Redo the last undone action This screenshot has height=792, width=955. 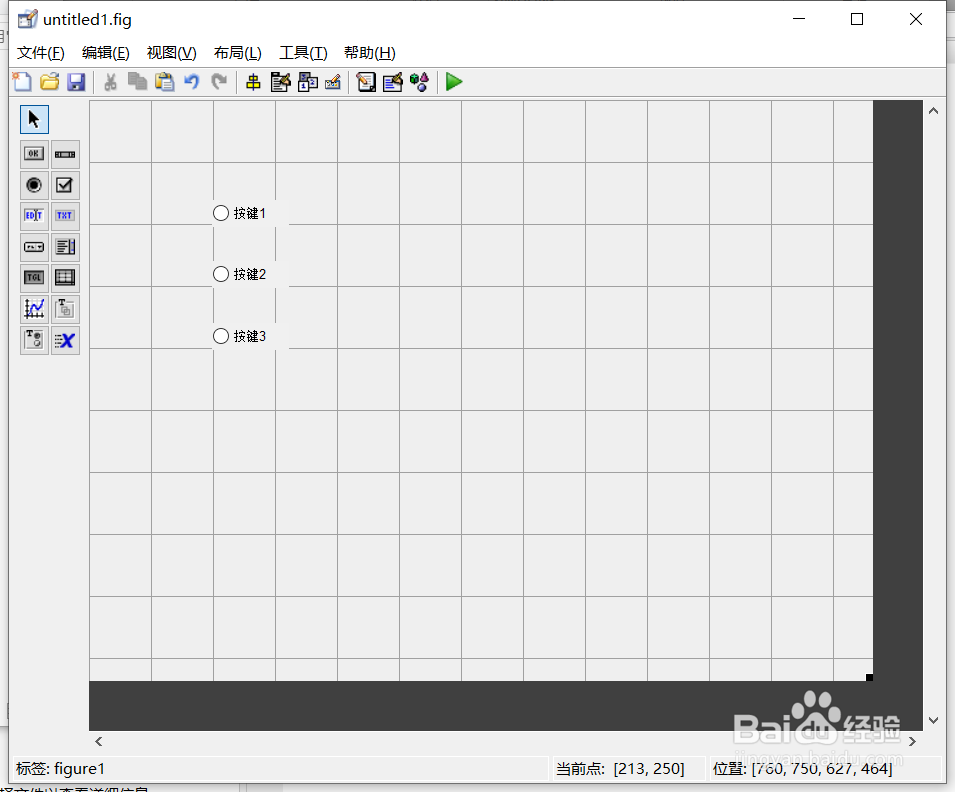(x=219, y=82)
